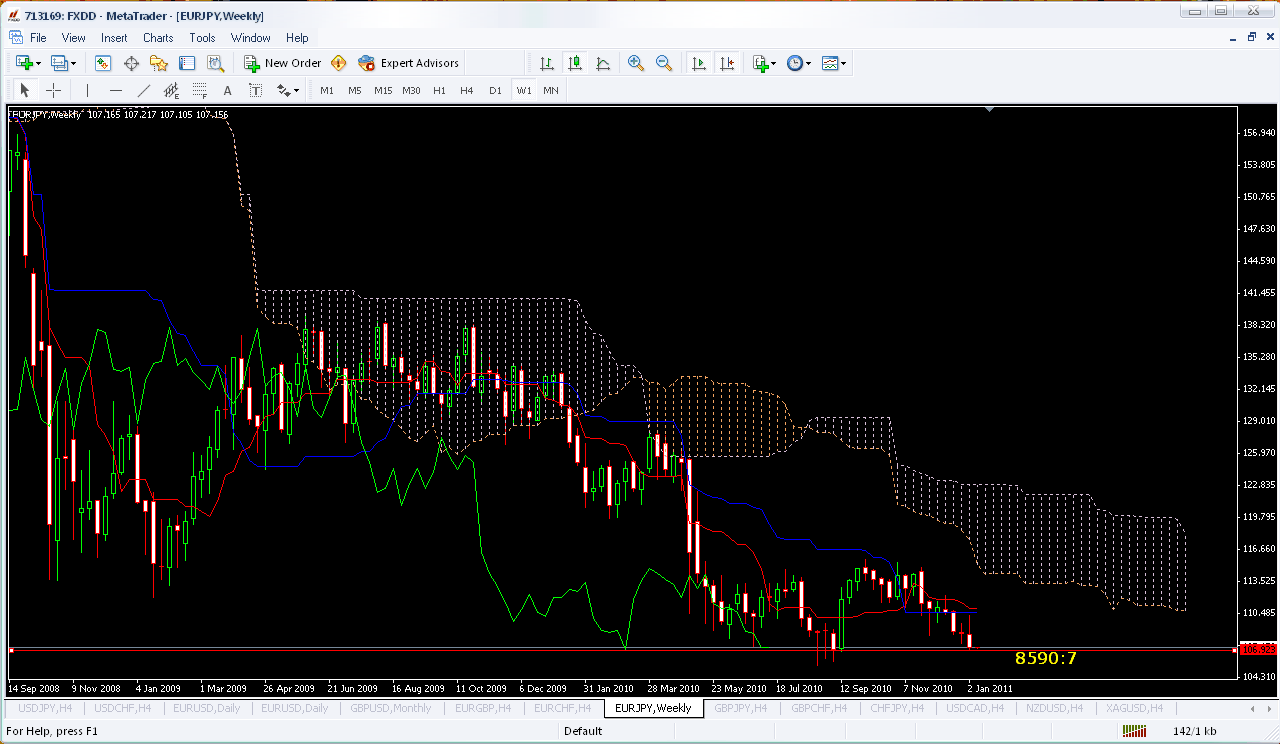Image resolution: width=1283 pixels, height=744 pixels.
Task: Open the Indicators list icon
Action: tap(760, 63)
